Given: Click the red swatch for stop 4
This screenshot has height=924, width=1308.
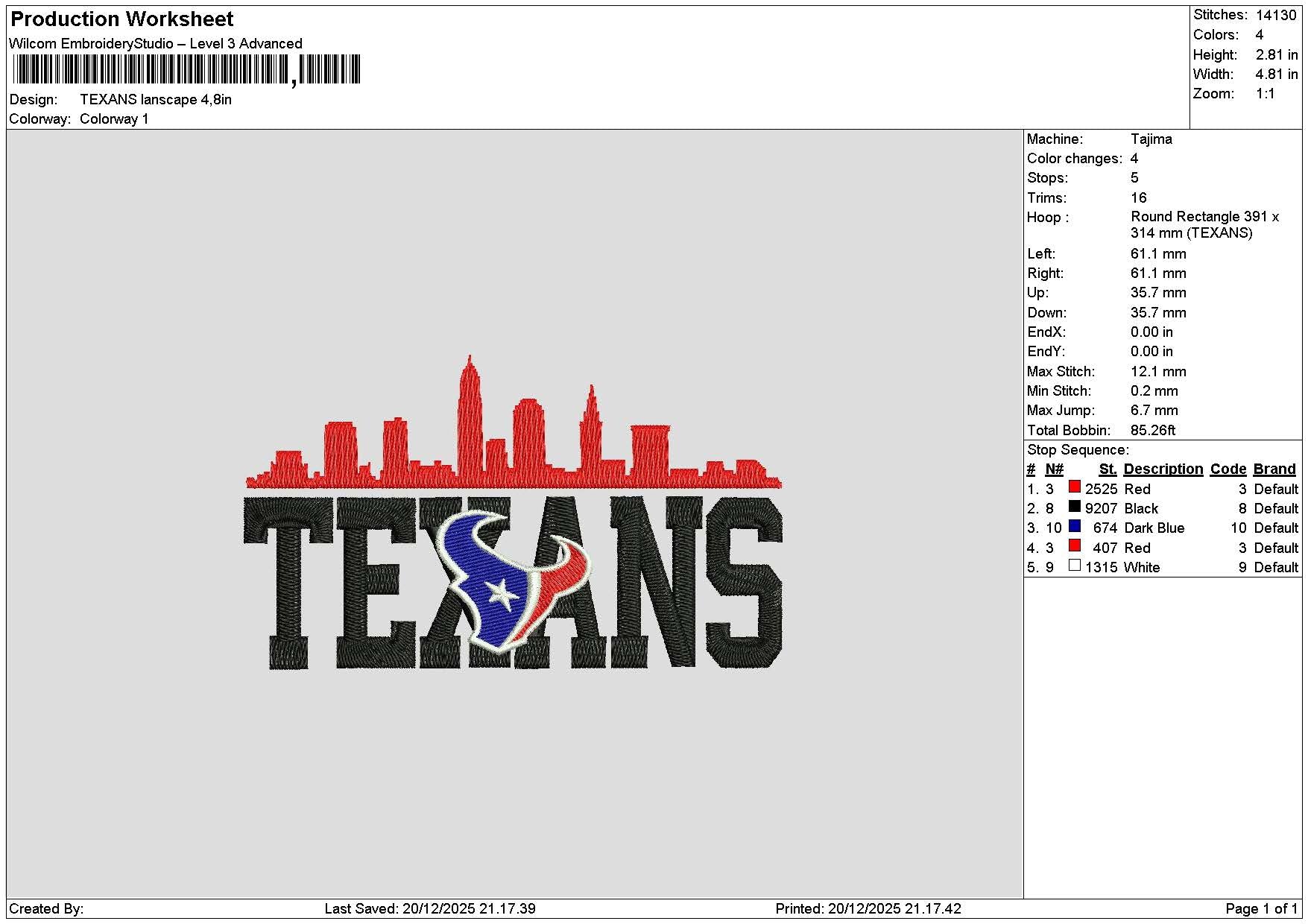Looking at the screenshot, I should click(1074, 546).
